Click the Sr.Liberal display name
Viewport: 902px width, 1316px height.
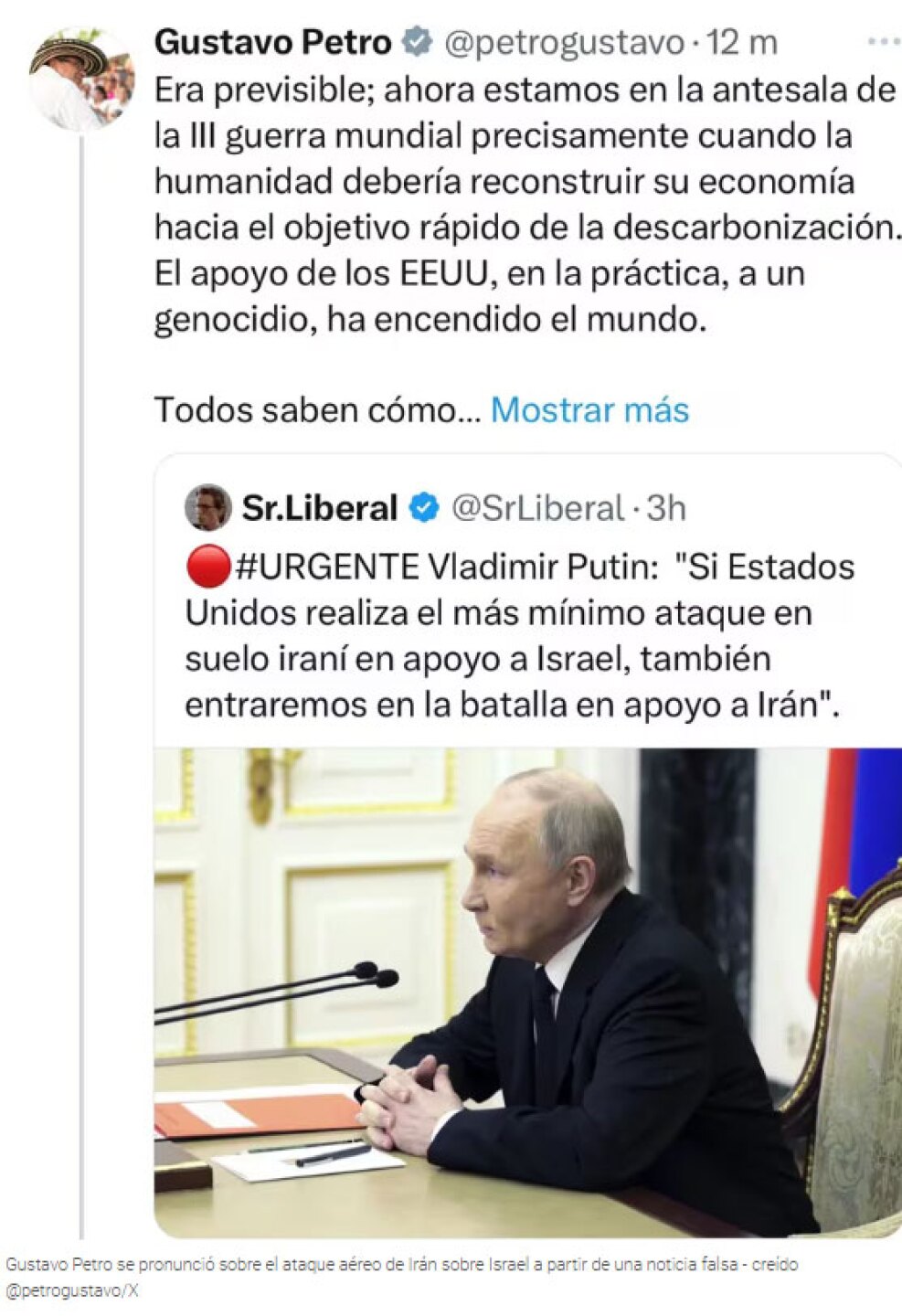[319, 507]
